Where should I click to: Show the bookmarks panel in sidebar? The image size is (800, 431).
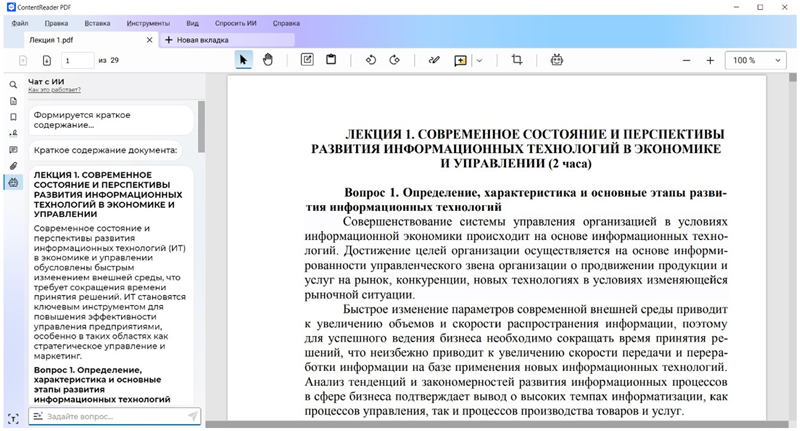pos(13,117)
